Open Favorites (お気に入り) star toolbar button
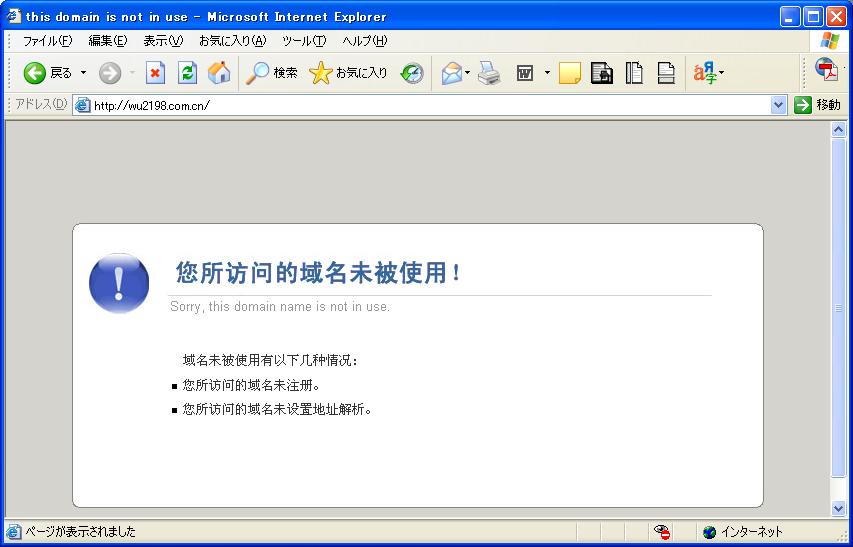Screen dimensions: 853x547 tap(348, 73)
